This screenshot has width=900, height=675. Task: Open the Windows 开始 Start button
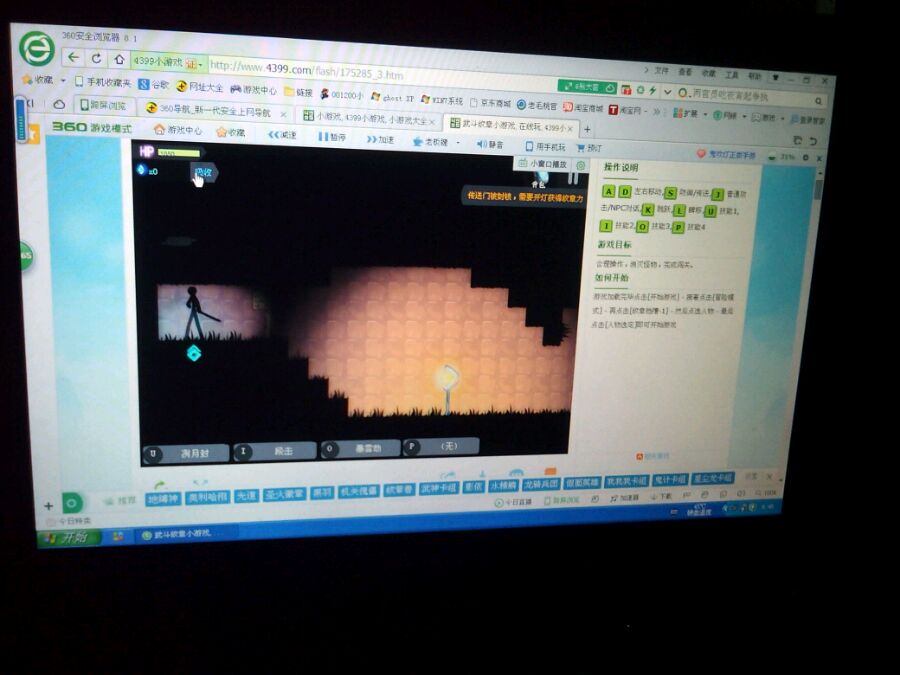click(69, 538)
